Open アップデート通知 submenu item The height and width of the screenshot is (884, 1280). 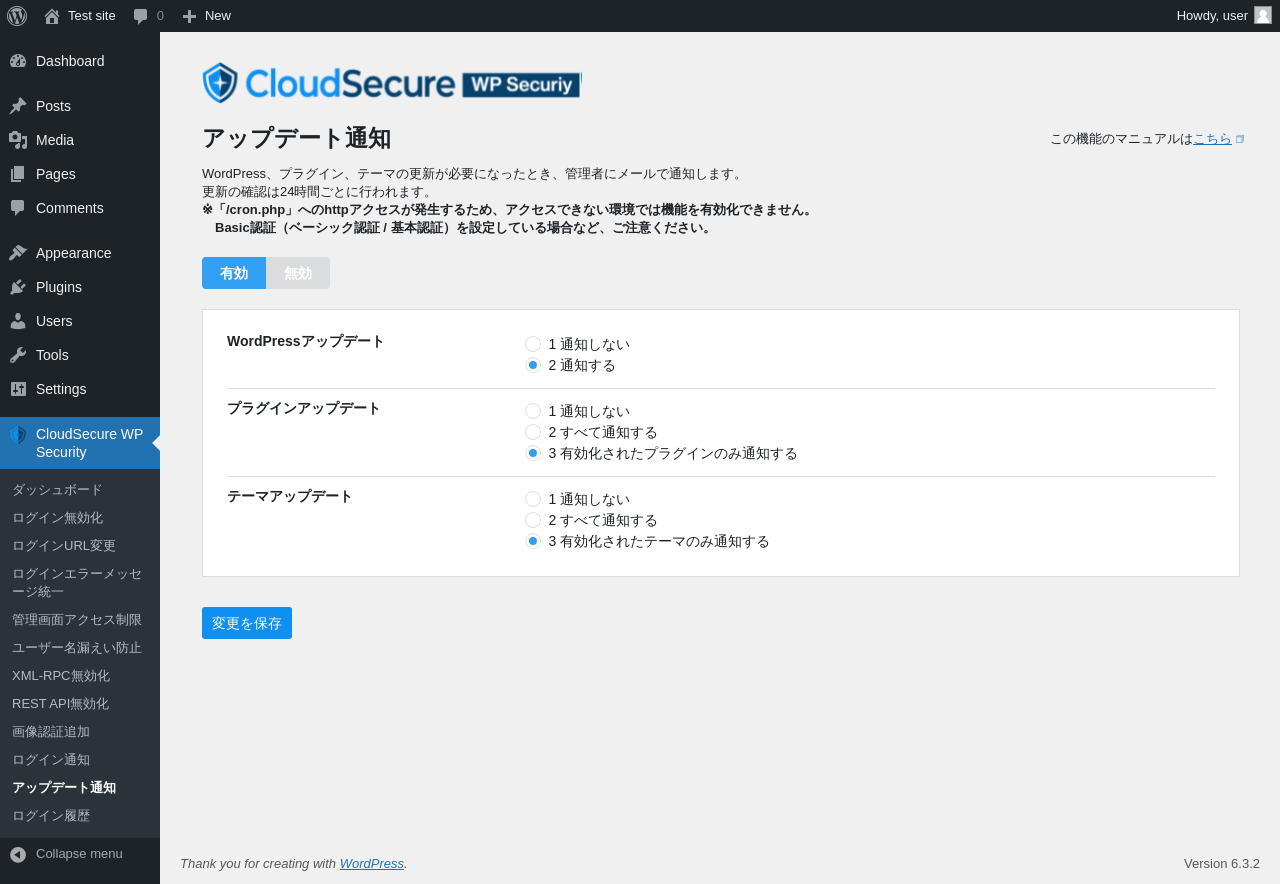click(80, 788)
